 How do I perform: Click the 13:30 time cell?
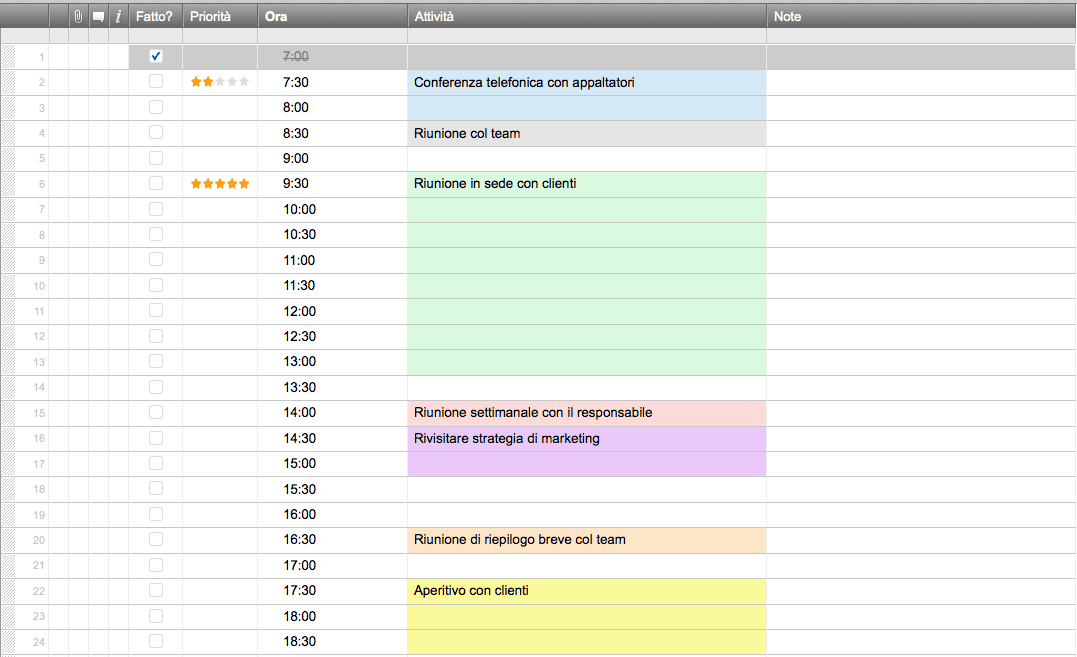332,387
